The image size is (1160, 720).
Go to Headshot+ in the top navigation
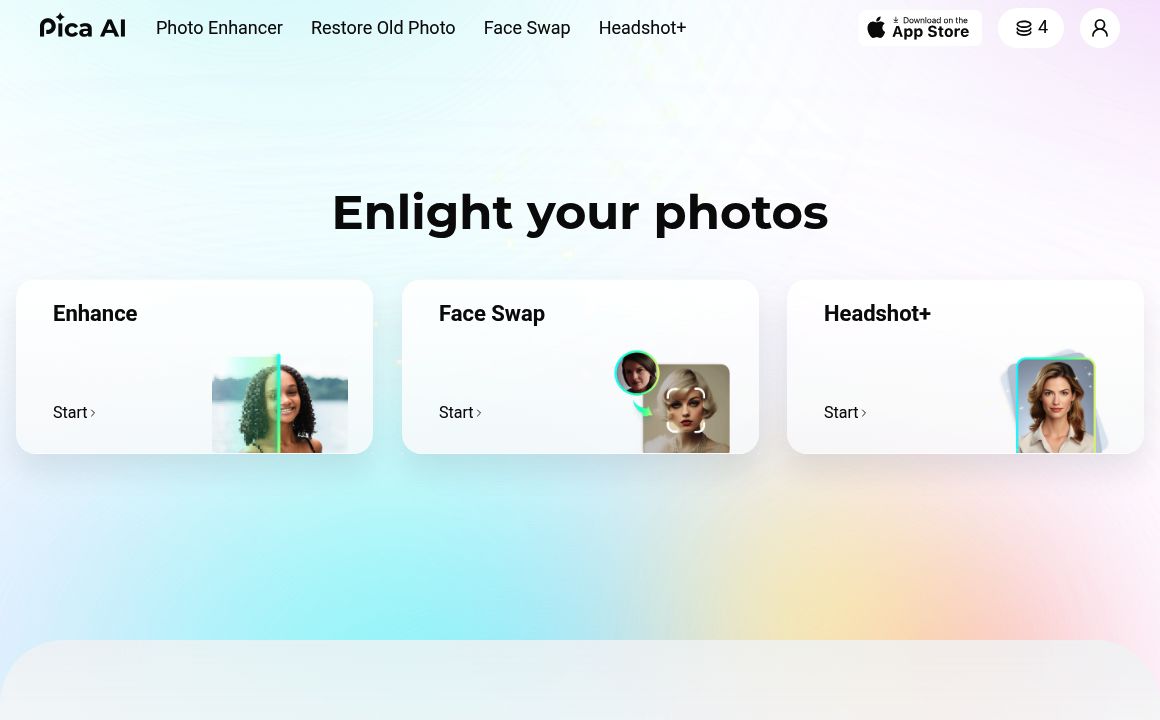(642, 28)
